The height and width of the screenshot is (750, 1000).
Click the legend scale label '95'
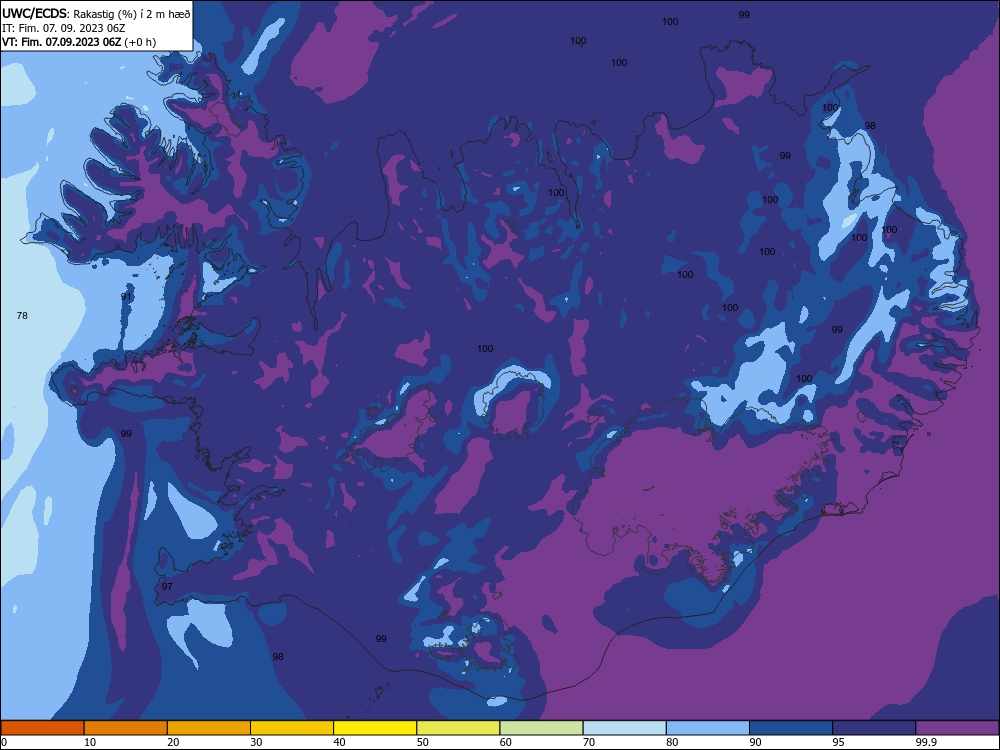[x=839, y=742]
